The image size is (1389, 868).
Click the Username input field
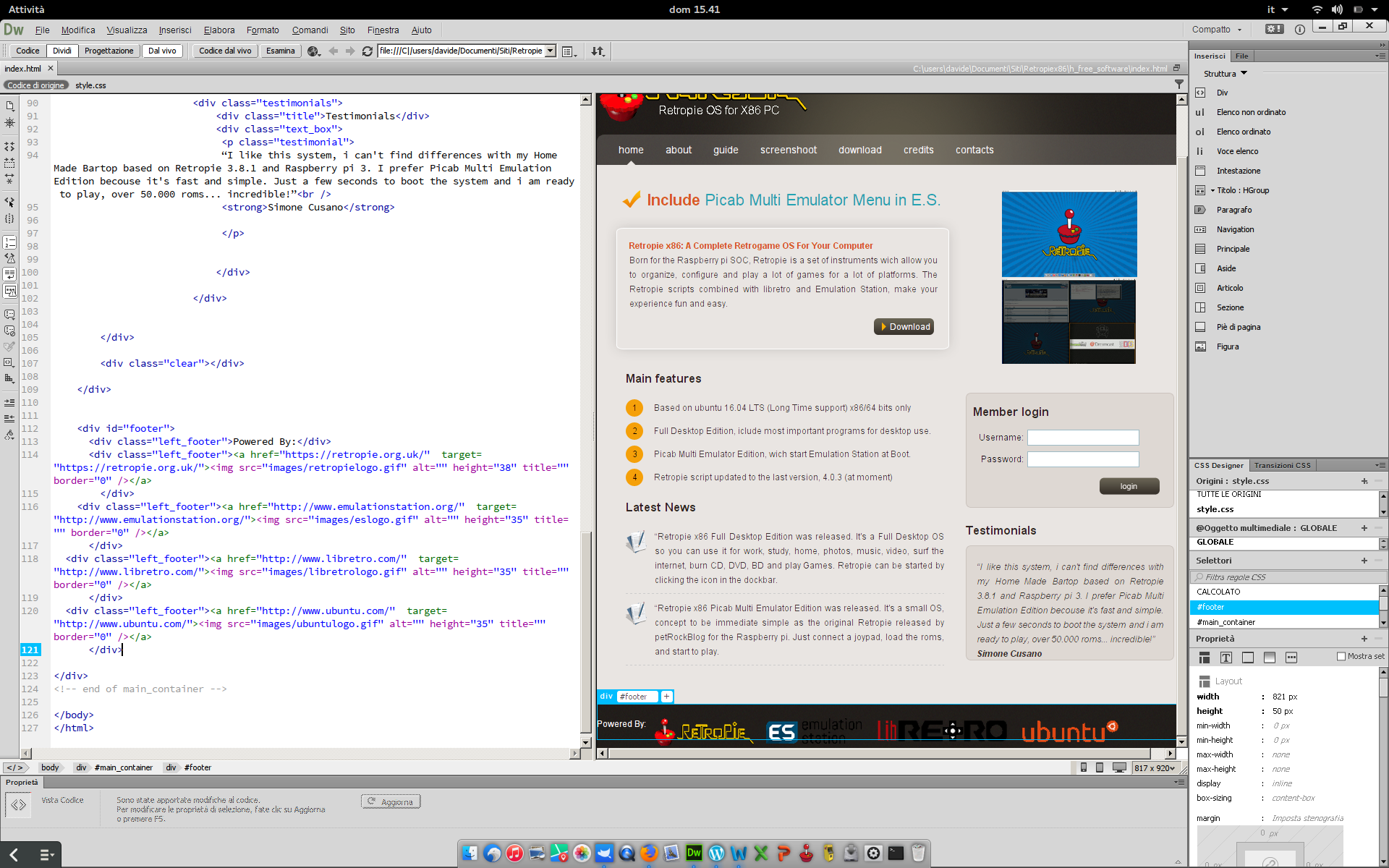pyautogui.click(x=1083, y=438)
